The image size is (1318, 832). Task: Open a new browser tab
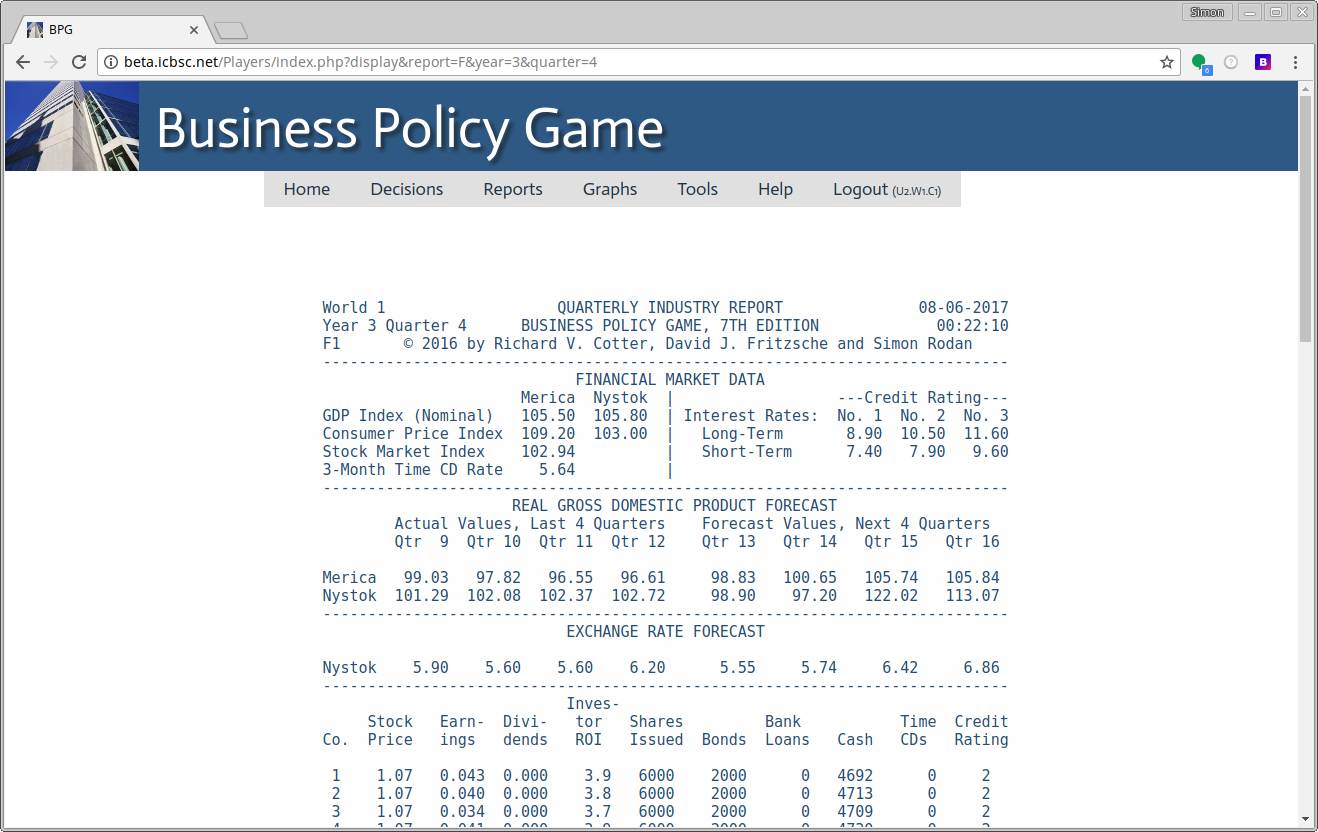point(230,31)
